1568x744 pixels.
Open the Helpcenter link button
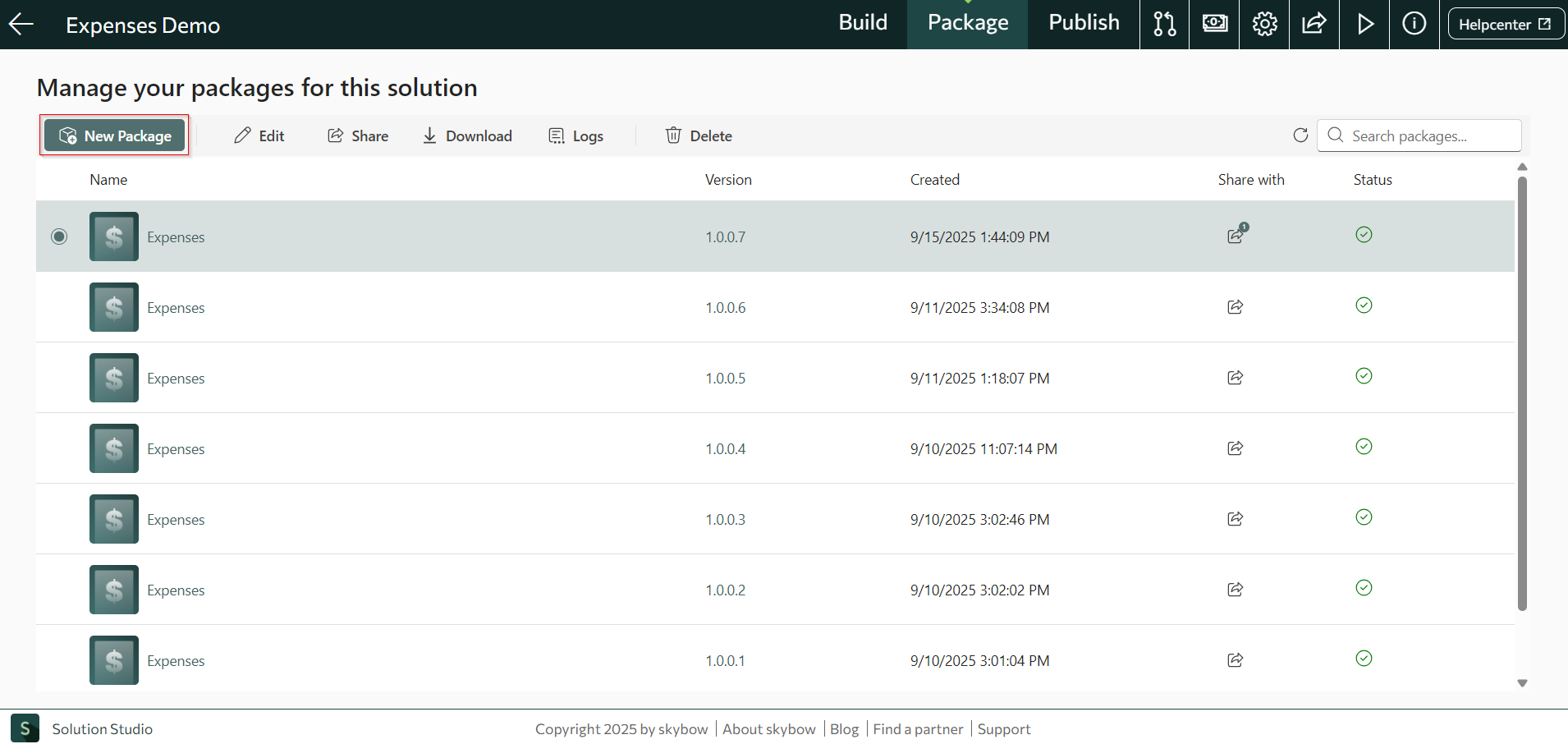click(1504, 25)
